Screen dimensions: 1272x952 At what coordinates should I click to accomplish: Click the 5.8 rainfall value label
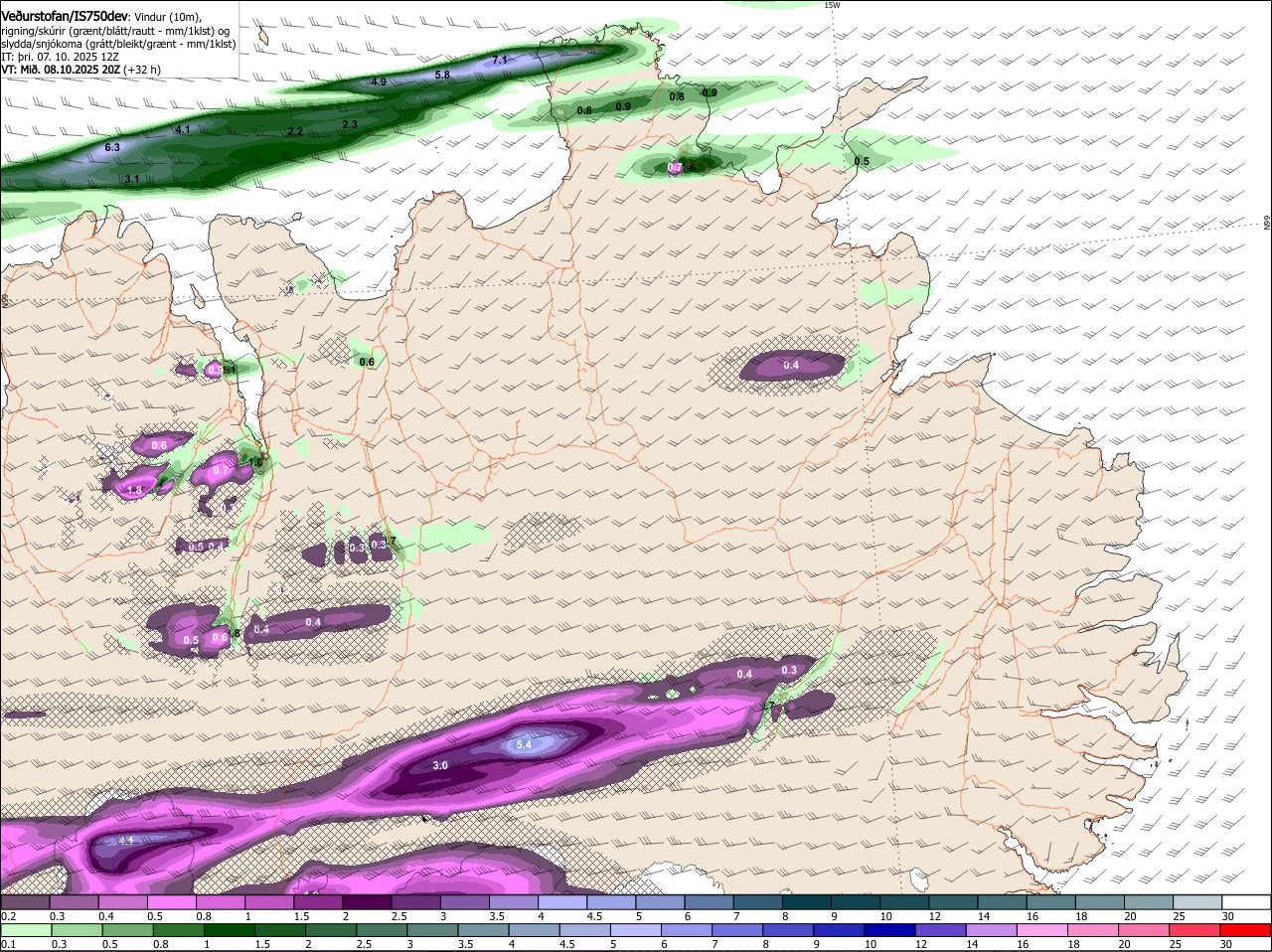(443, 75)
